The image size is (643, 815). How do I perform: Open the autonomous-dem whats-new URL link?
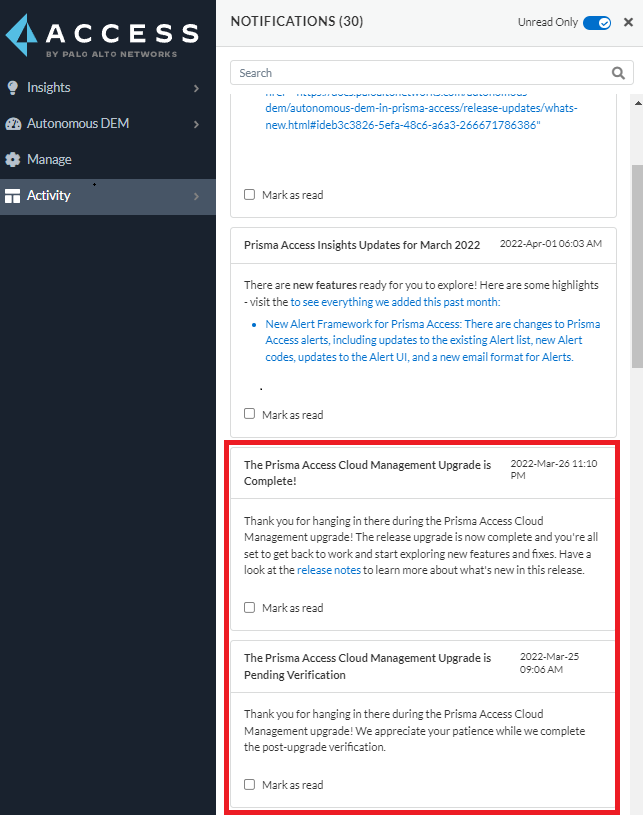[x=421, y=111]
